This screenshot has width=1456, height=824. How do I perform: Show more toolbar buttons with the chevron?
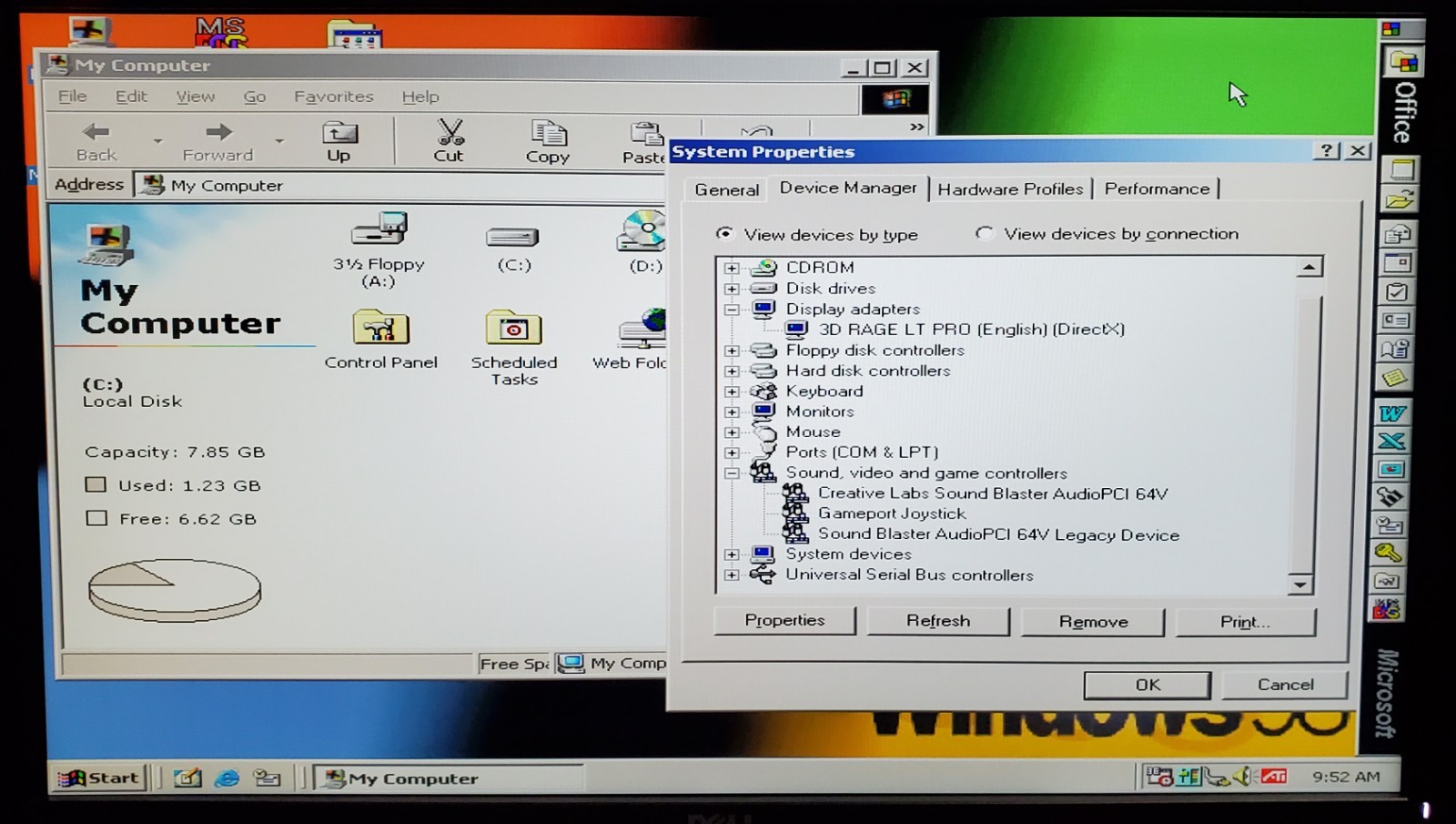click(x=917, y=127)
